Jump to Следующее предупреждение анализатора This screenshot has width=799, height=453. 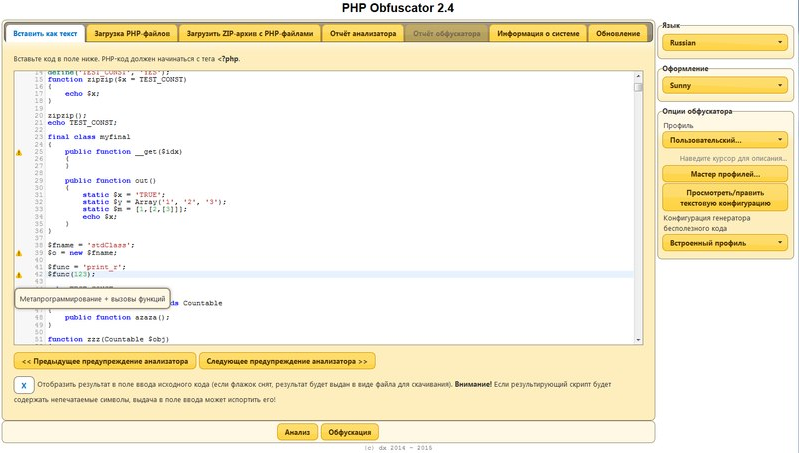(x=287, y=361)
